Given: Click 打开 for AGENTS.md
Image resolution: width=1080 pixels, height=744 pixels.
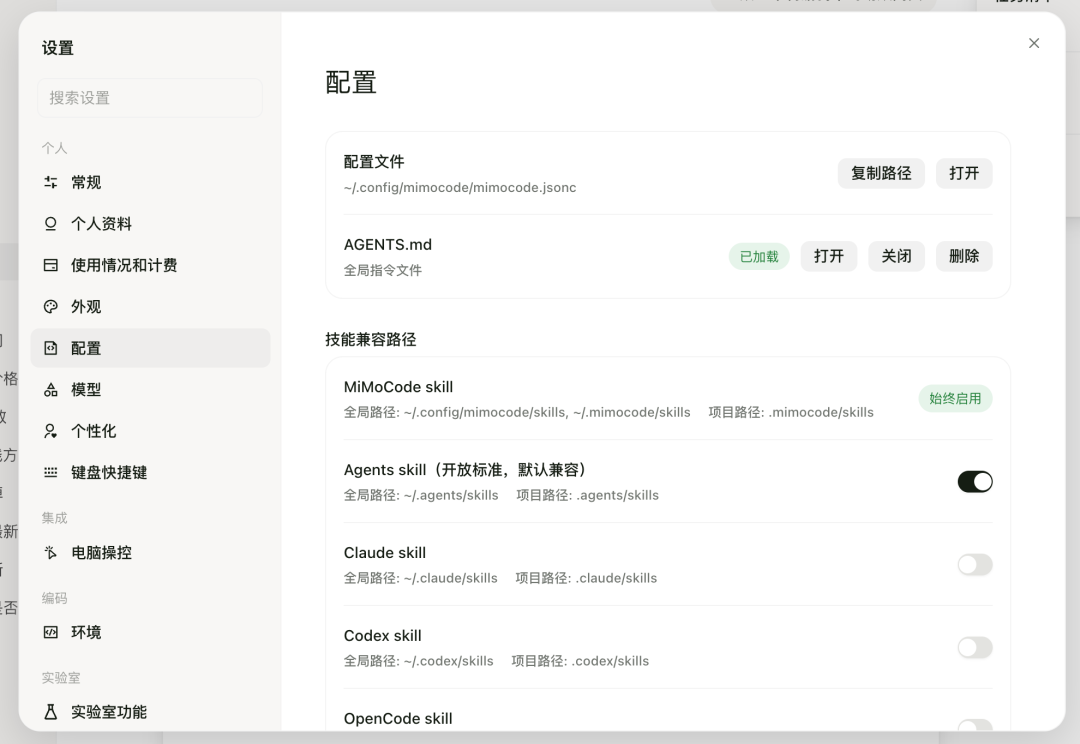Looking at the screenshot, I should 829,256.
